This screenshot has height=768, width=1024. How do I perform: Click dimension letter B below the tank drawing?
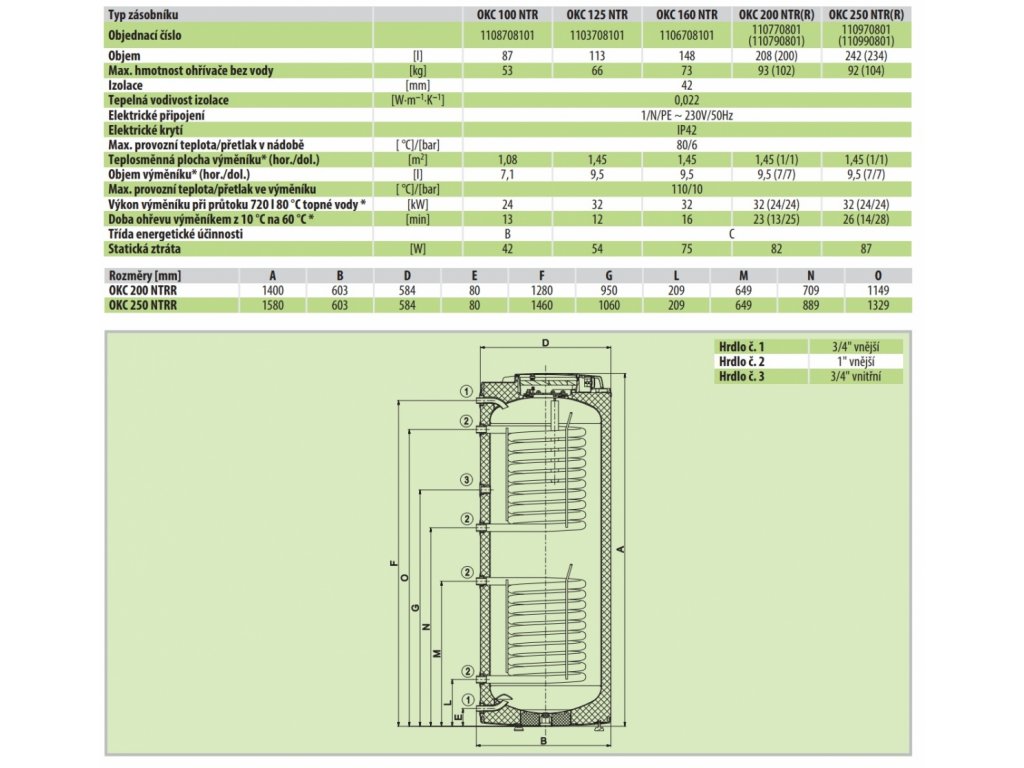(x=543, y=743)
